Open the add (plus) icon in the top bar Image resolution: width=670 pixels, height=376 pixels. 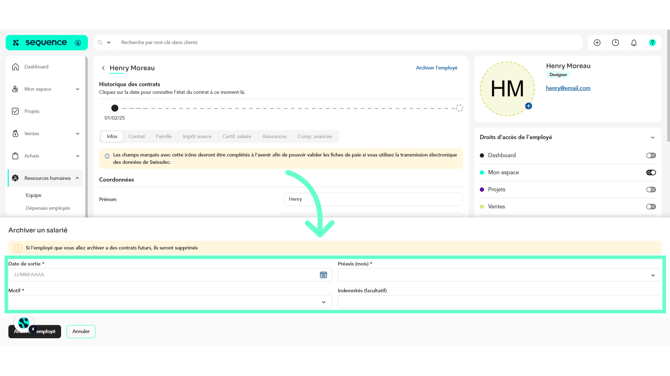597,42
